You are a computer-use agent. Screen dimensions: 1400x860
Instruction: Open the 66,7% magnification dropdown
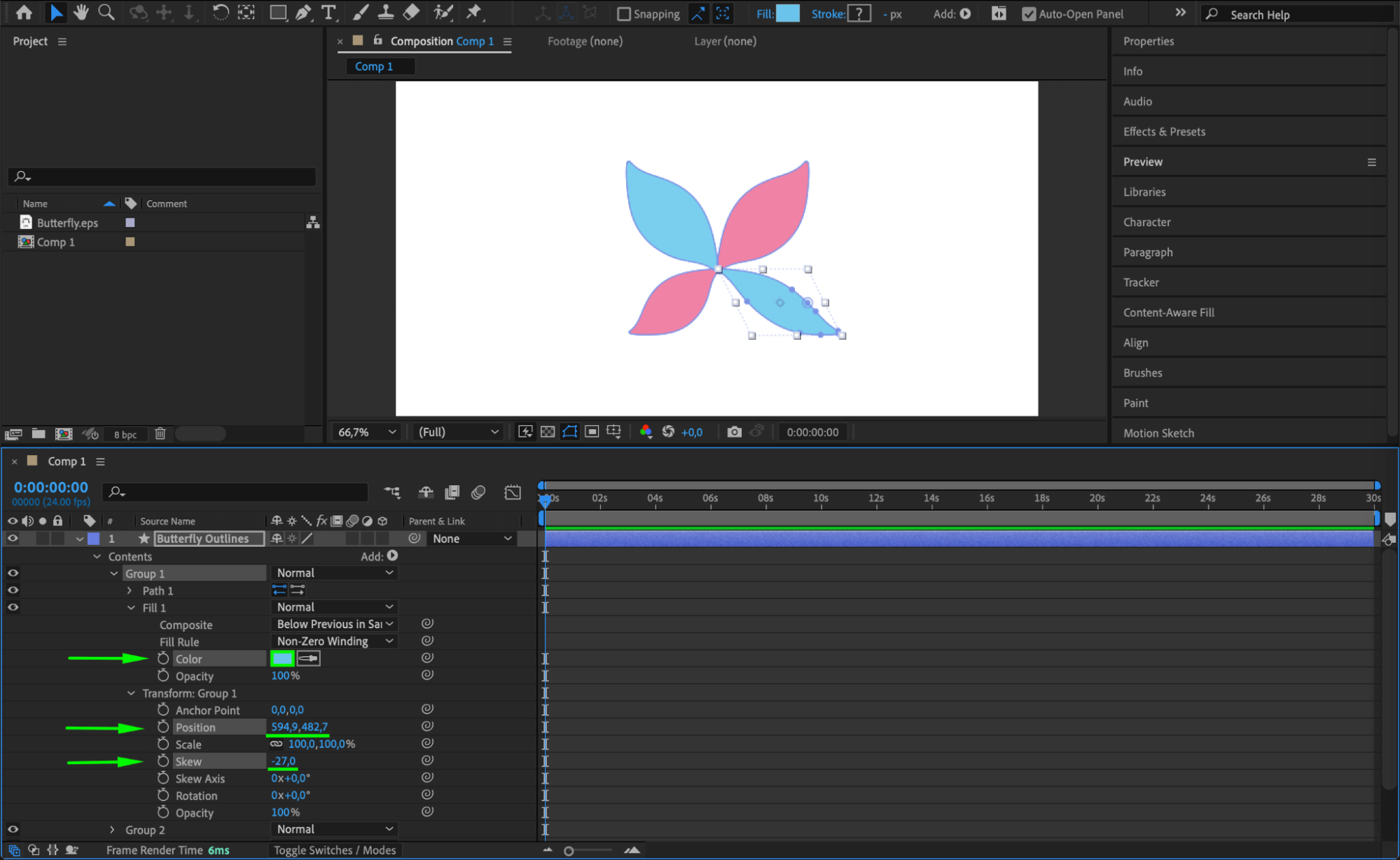(x=367, y=432)
